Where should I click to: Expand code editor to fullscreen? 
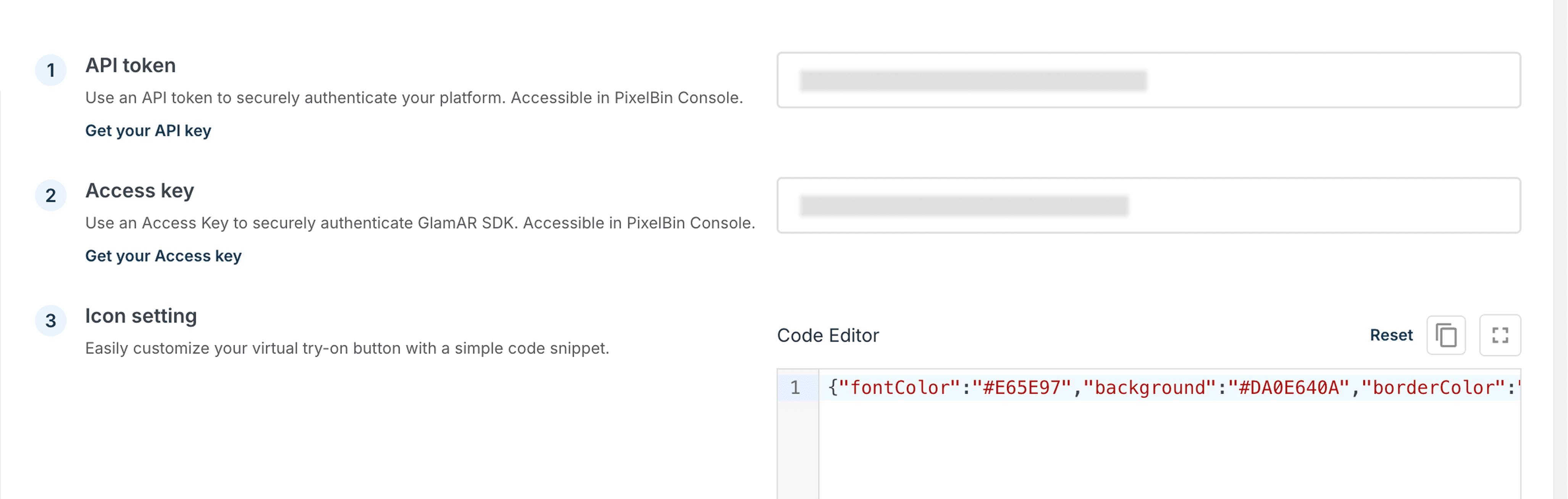click(x=1500, y=335)
